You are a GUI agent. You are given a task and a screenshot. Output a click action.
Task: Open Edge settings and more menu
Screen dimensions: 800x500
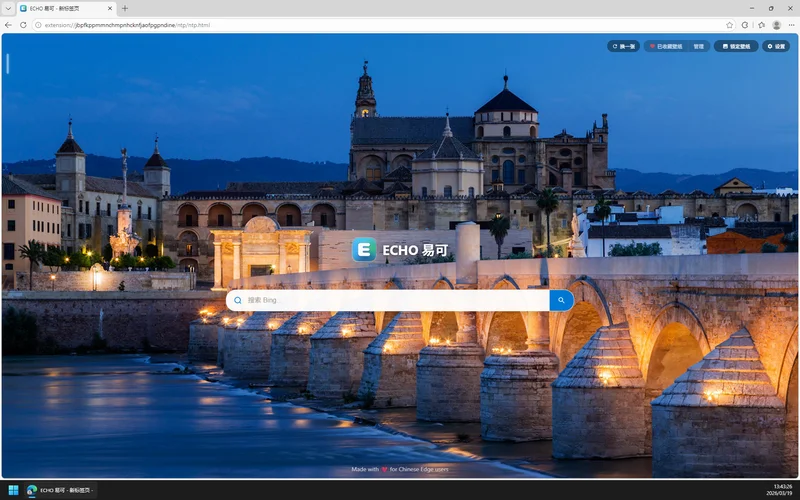tap(791, 24)
